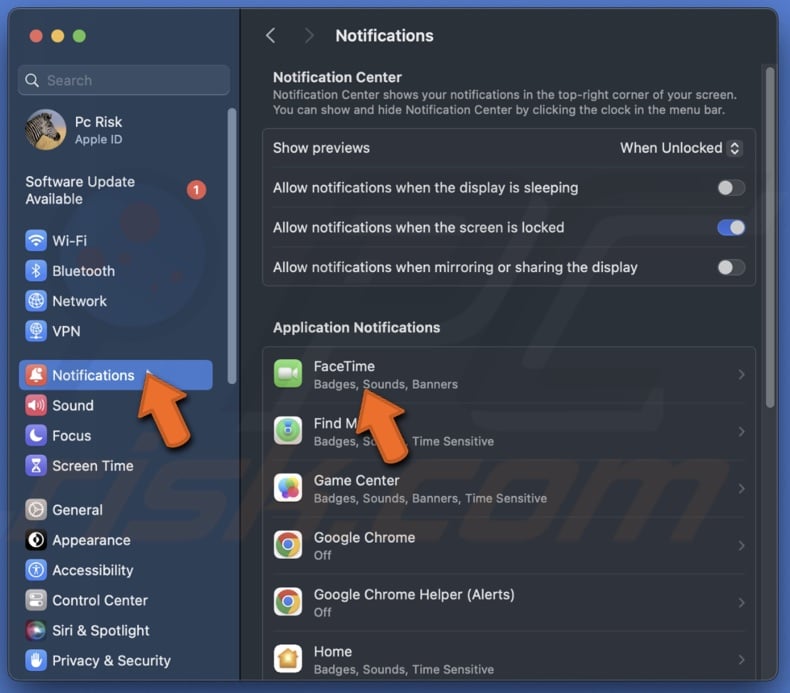
Task: Expand Google Chrome Helper (Alerts) chevron
Action: point(741,603)
